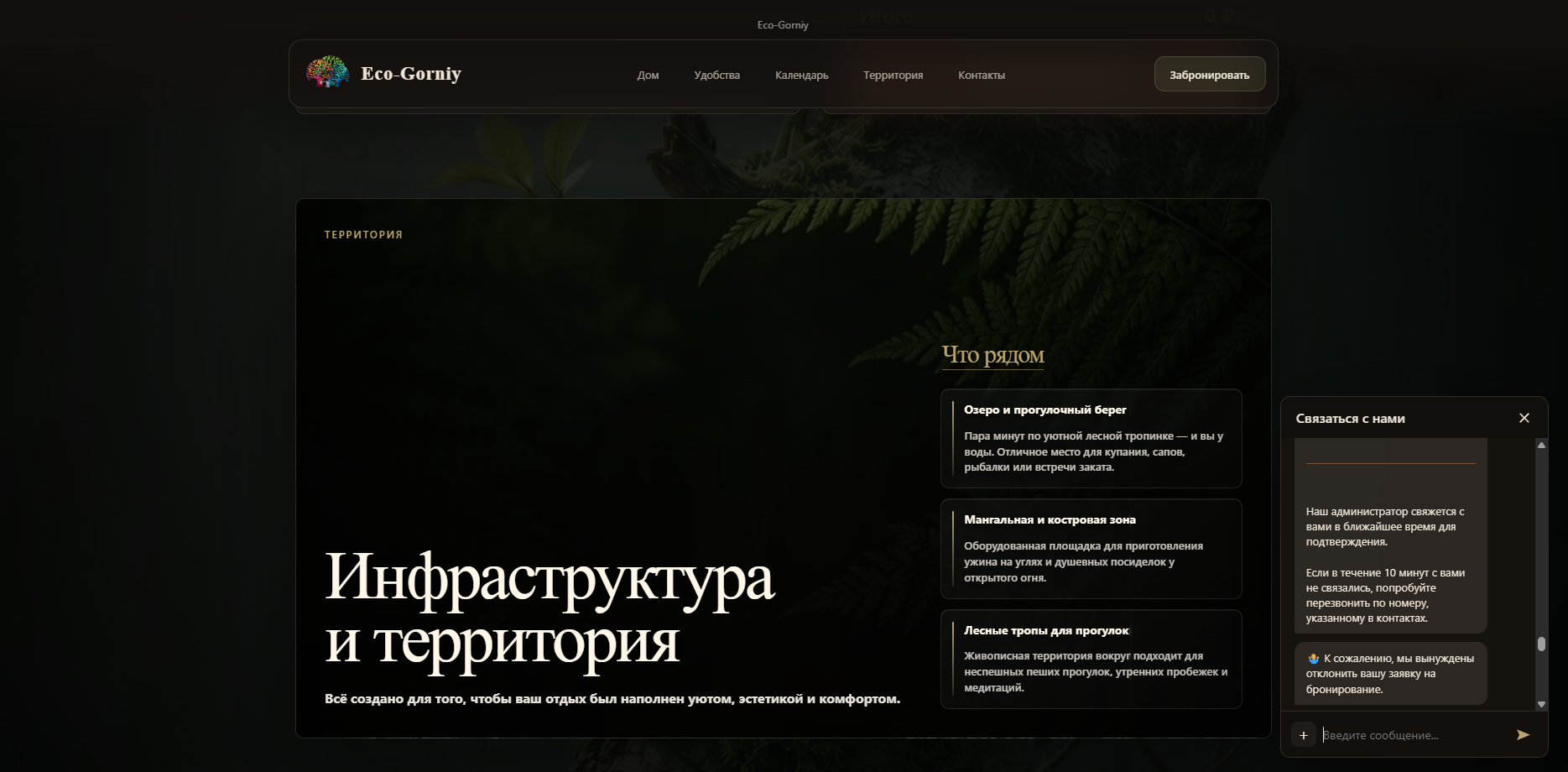Click the Eco-Gorniy colorful tree logo
Image resolution: width=1568 pixels, height=772 pixels.
tap(327, 73)
